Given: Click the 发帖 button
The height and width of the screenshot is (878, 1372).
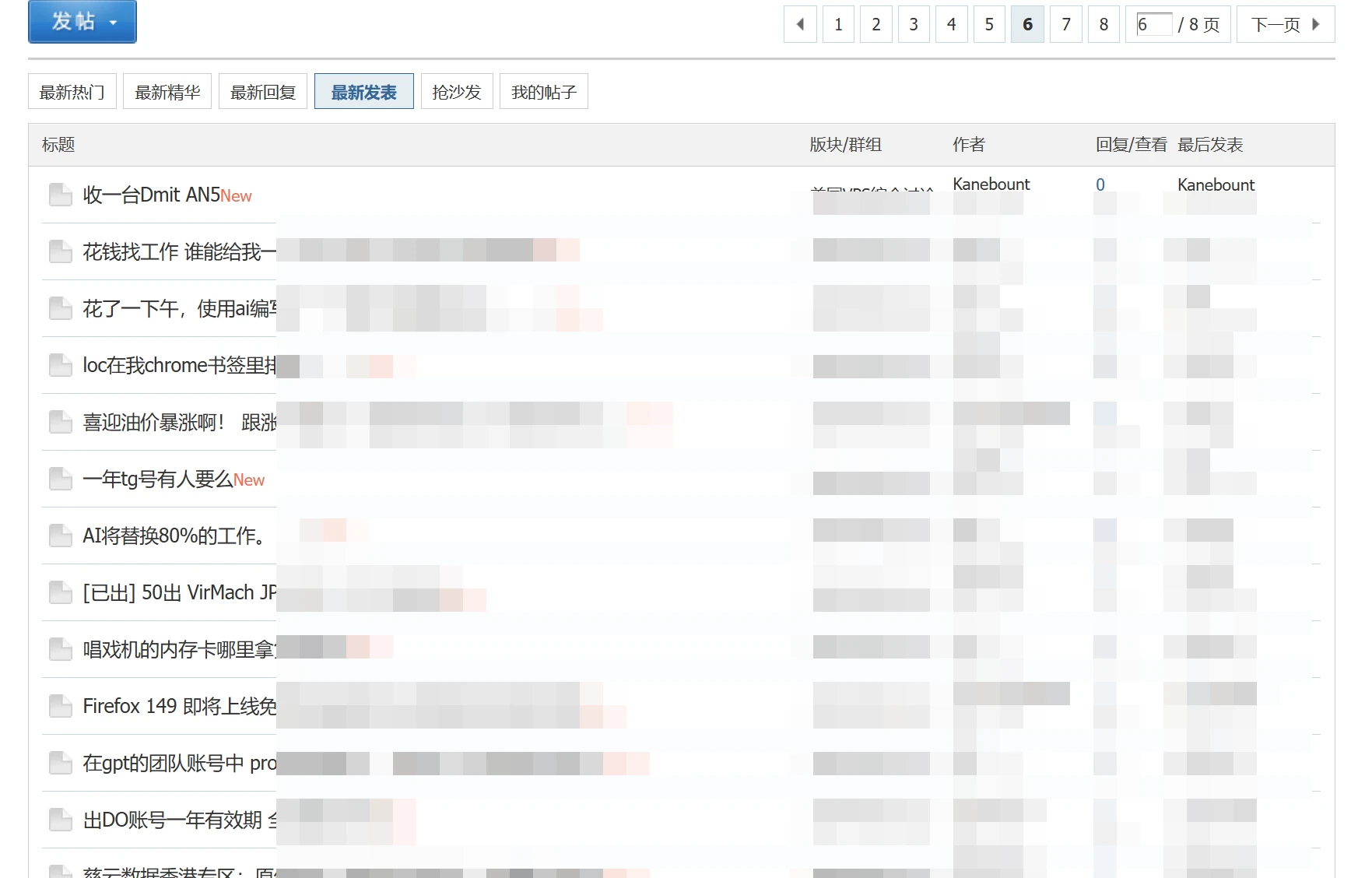Looking at the screenshot, I should click(x=75, y=22).
